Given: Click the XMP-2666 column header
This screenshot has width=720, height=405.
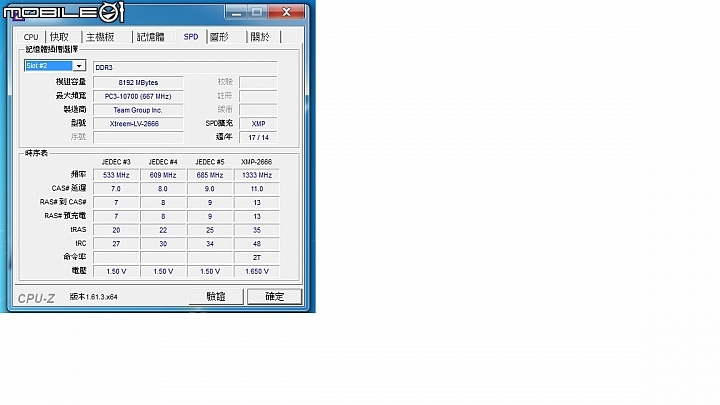Looking at the screenshot, I should [x=257, y=162].
